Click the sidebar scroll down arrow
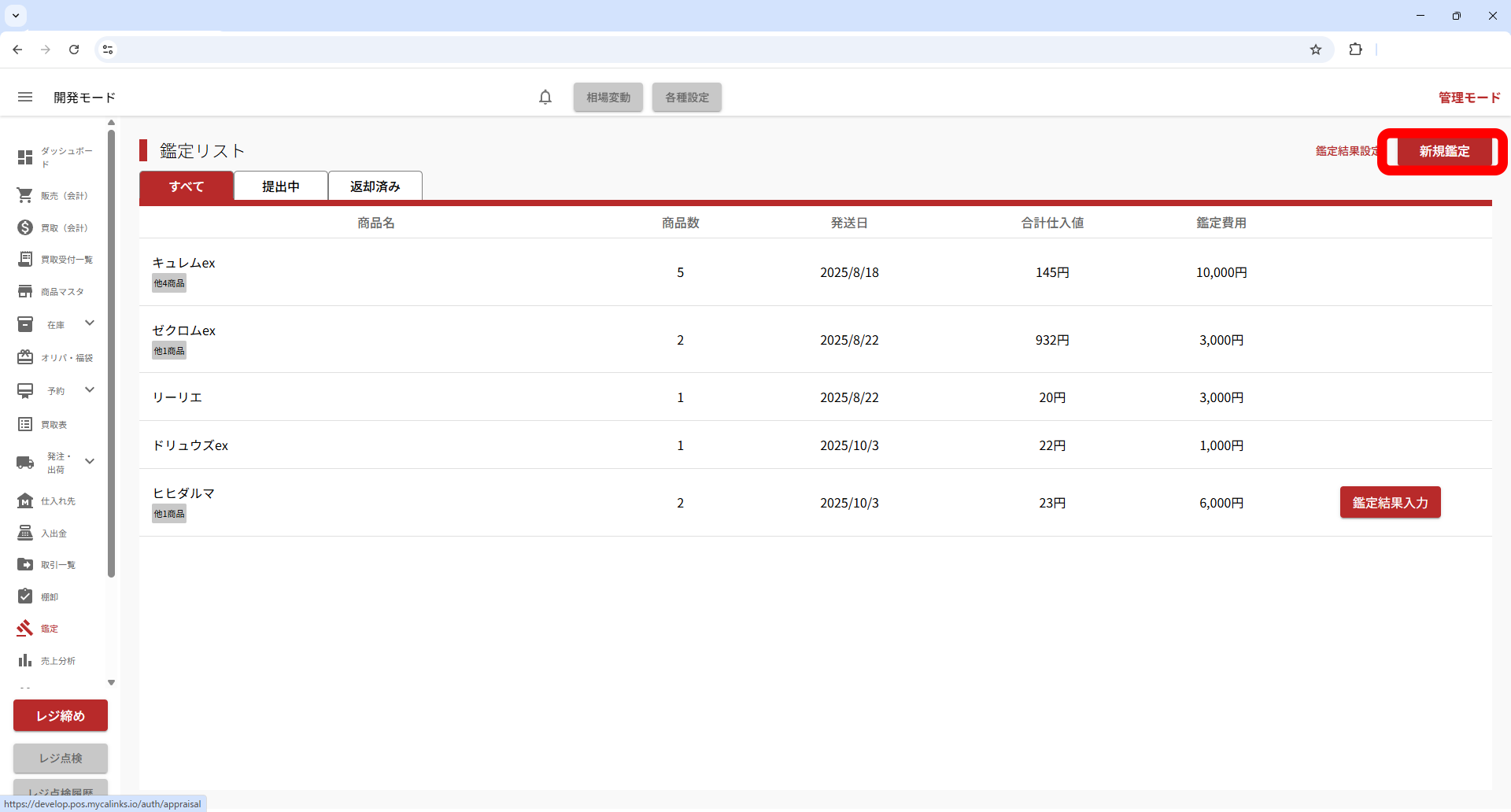 click(x=111, y=682)
